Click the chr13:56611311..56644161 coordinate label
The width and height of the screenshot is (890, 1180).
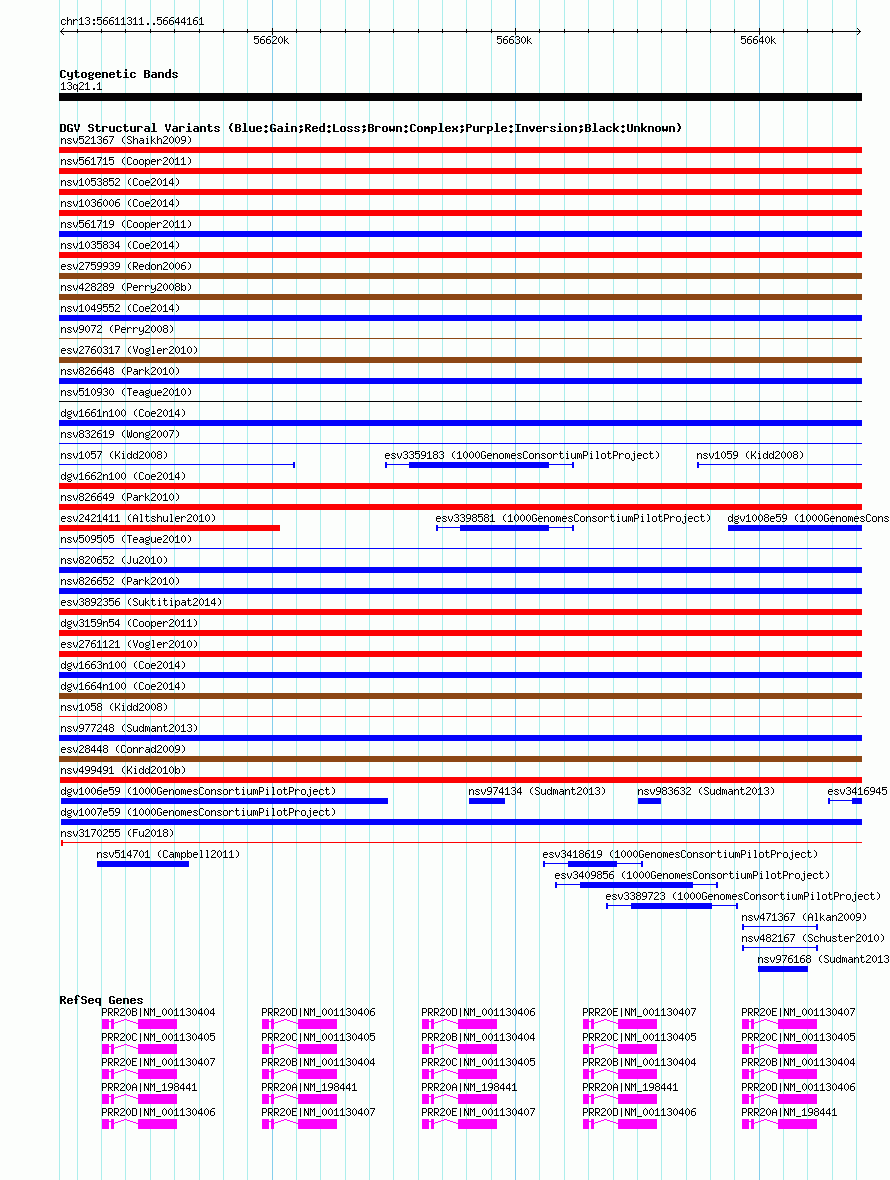132,21
